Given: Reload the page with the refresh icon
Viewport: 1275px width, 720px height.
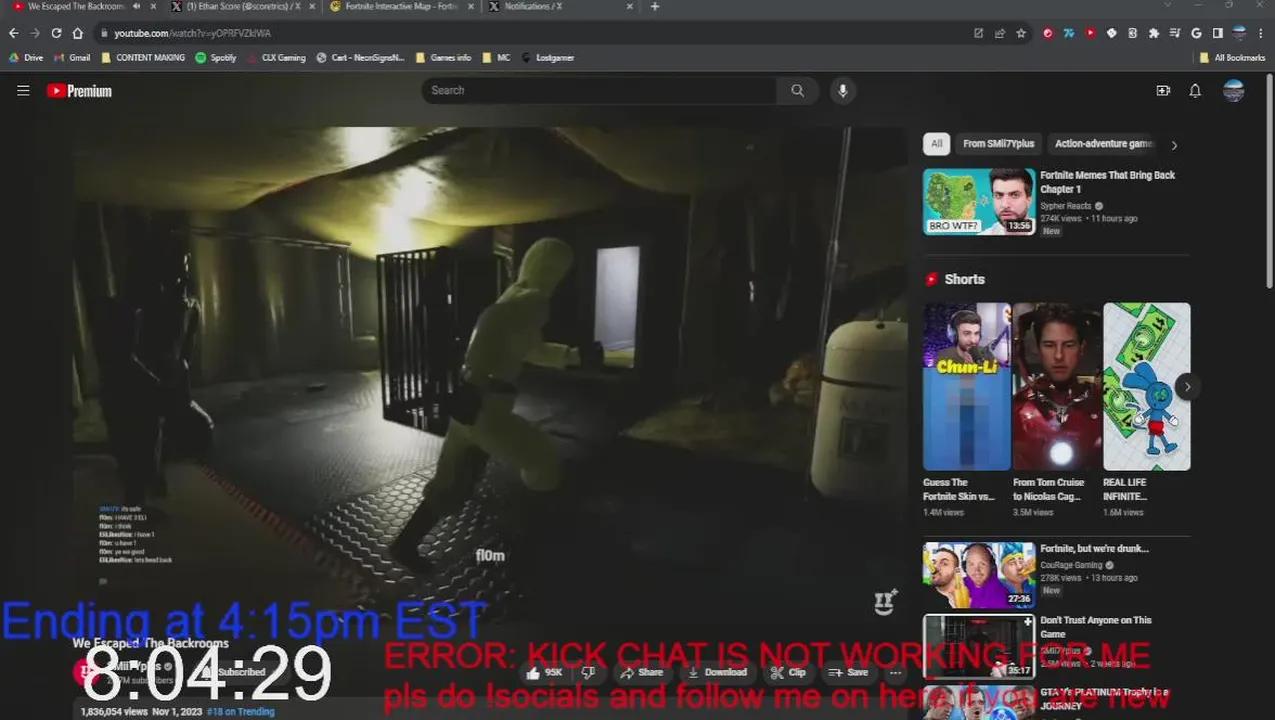Looking at the screenshot, I should [x=56, y=33].
